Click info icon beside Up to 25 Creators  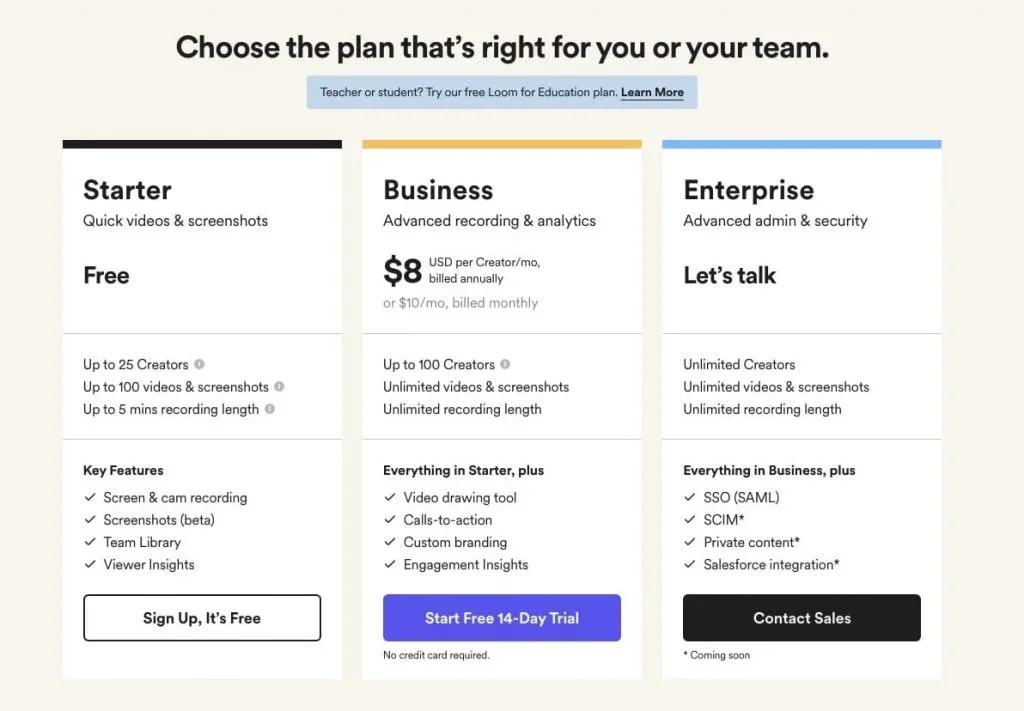click(x=200, y=365)
